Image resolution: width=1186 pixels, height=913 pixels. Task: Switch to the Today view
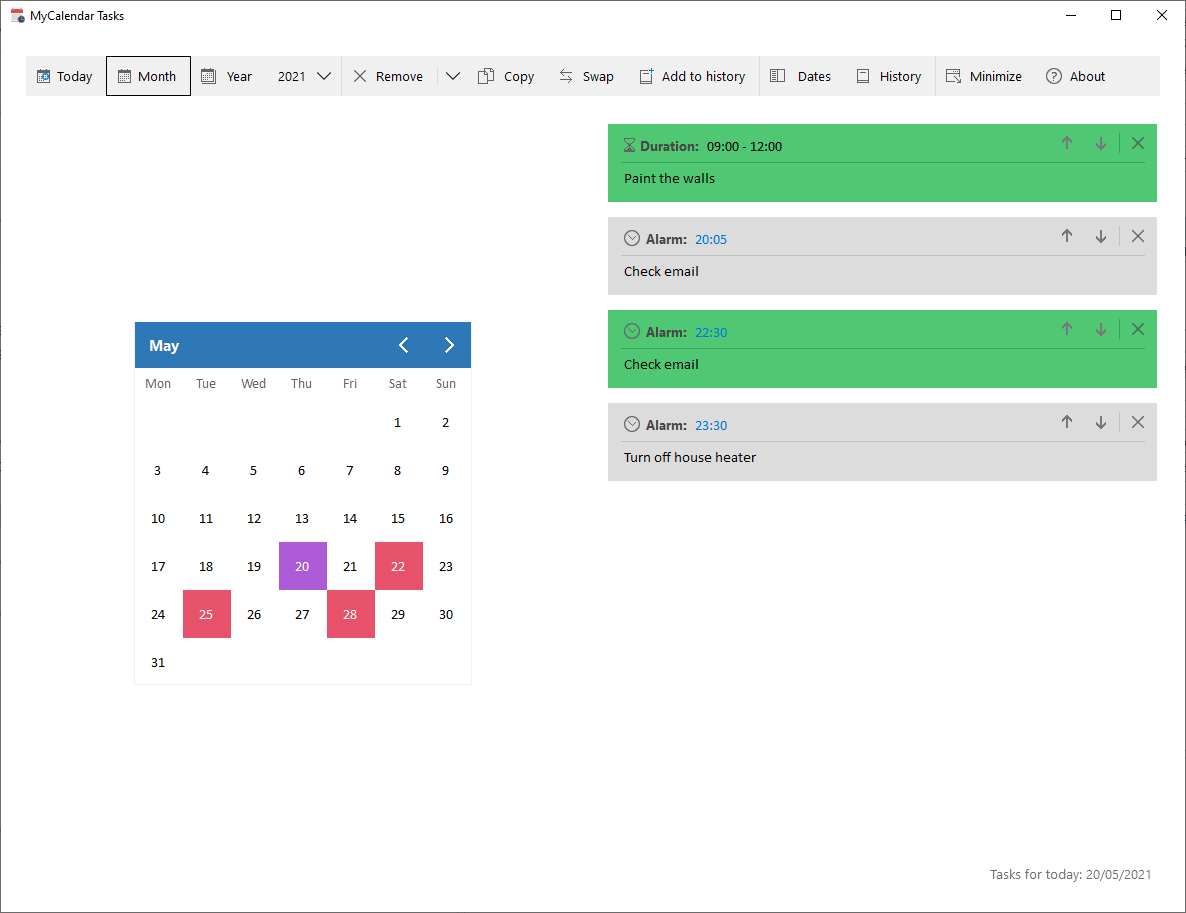[65, 77]
